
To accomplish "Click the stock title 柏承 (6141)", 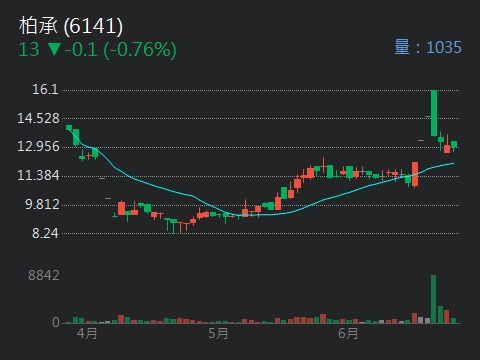I will click(x=71, y=26).
